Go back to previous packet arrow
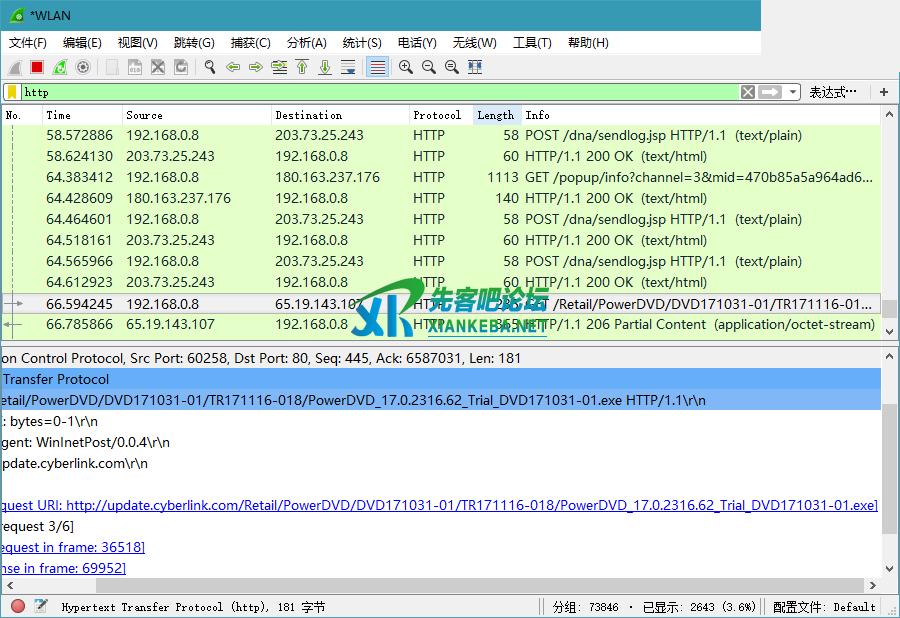This screenshot has width=900, height=618. click(x=233, y=67)
